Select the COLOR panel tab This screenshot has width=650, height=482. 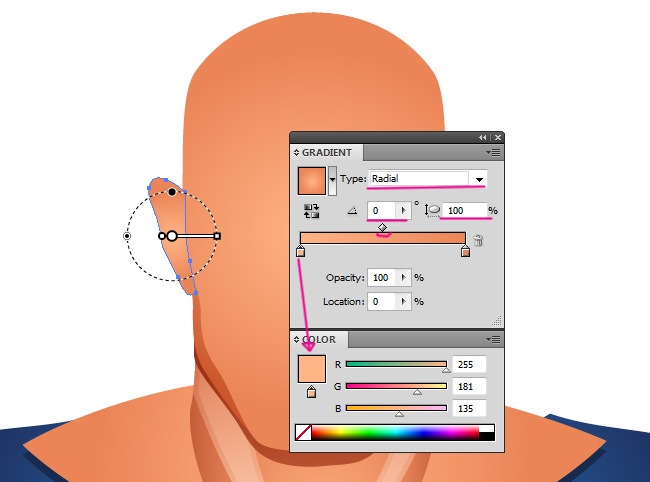pos(319,339)
